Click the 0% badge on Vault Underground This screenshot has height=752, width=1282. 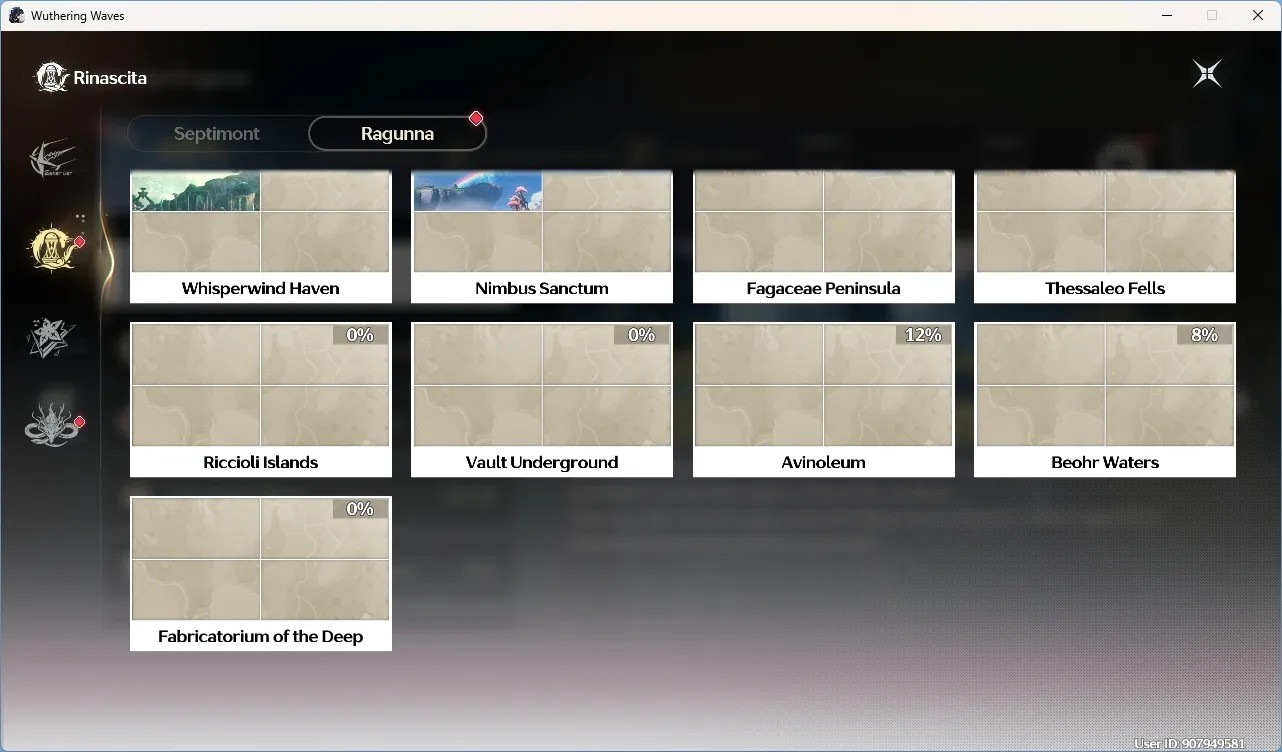641,335
